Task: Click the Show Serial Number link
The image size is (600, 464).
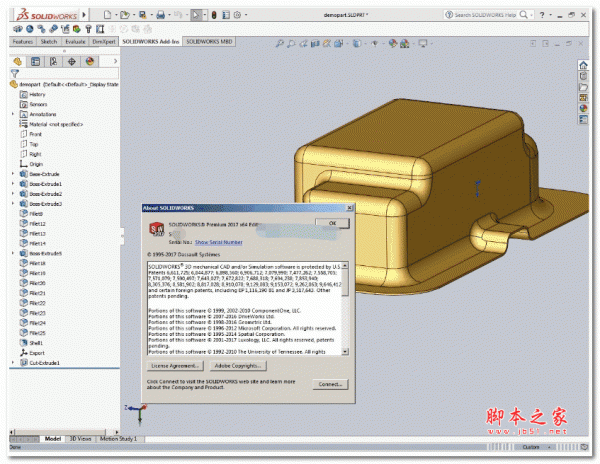Action: [x=218, y=242]
